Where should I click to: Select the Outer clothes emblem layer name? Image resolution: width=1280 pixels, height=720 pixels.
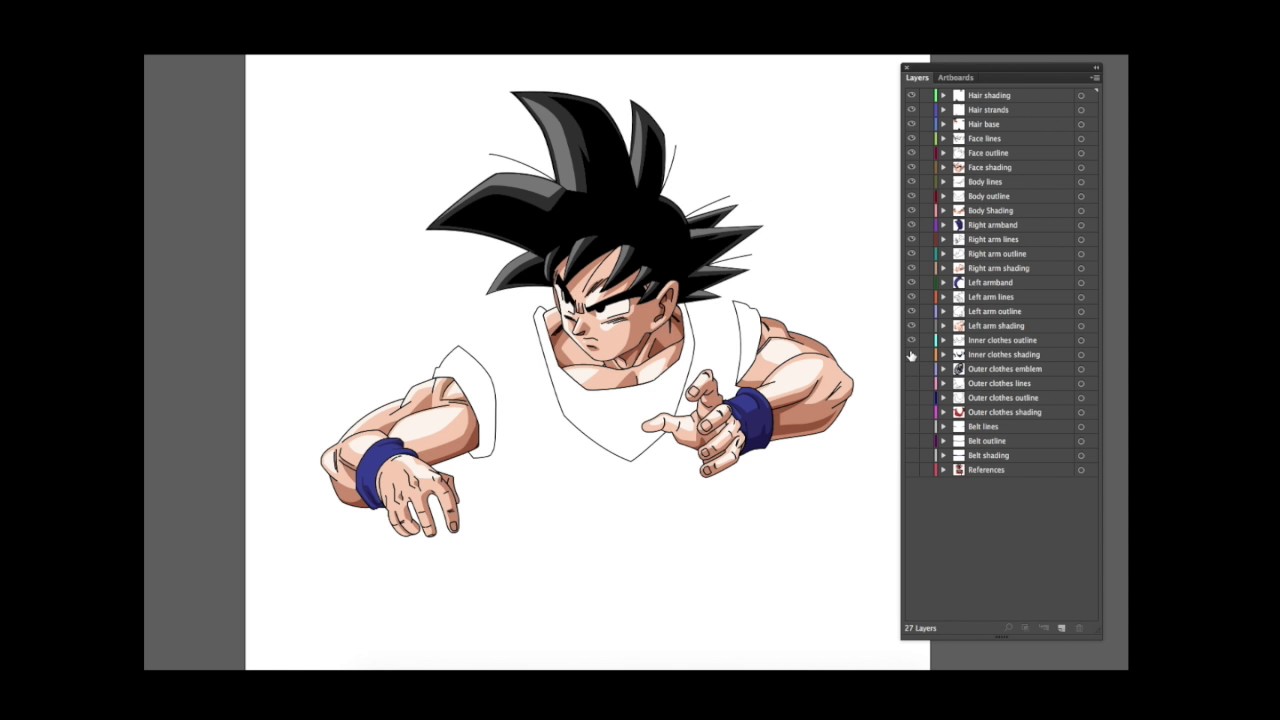[x=1005, y=369]
